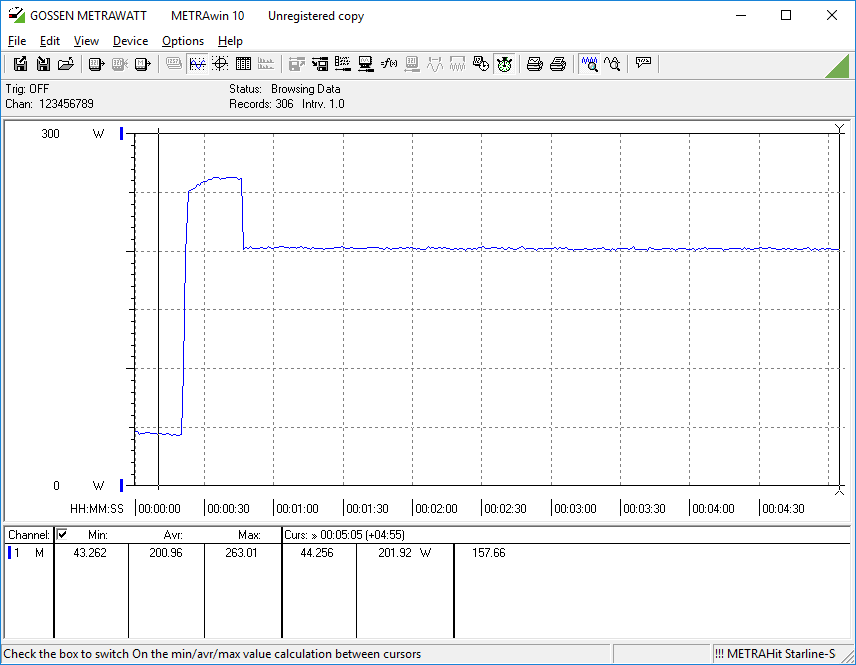Screen dimensions: 856x665
Task: Click the 'Channel:' column header
Action: [29, 535]
